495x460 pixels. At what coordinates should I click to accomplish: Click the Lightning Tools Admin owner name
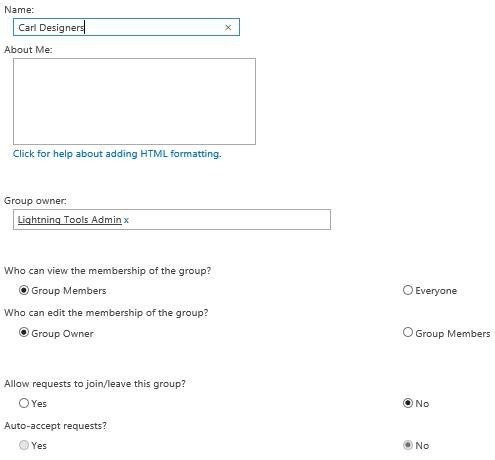(x=70, y=220)
